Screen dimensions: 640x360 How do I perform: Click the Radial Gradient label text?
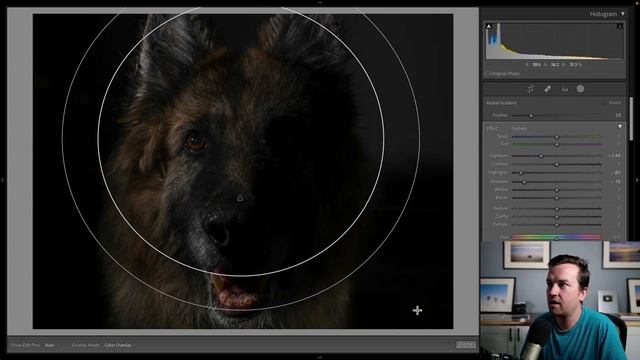(x=501, y=103)
